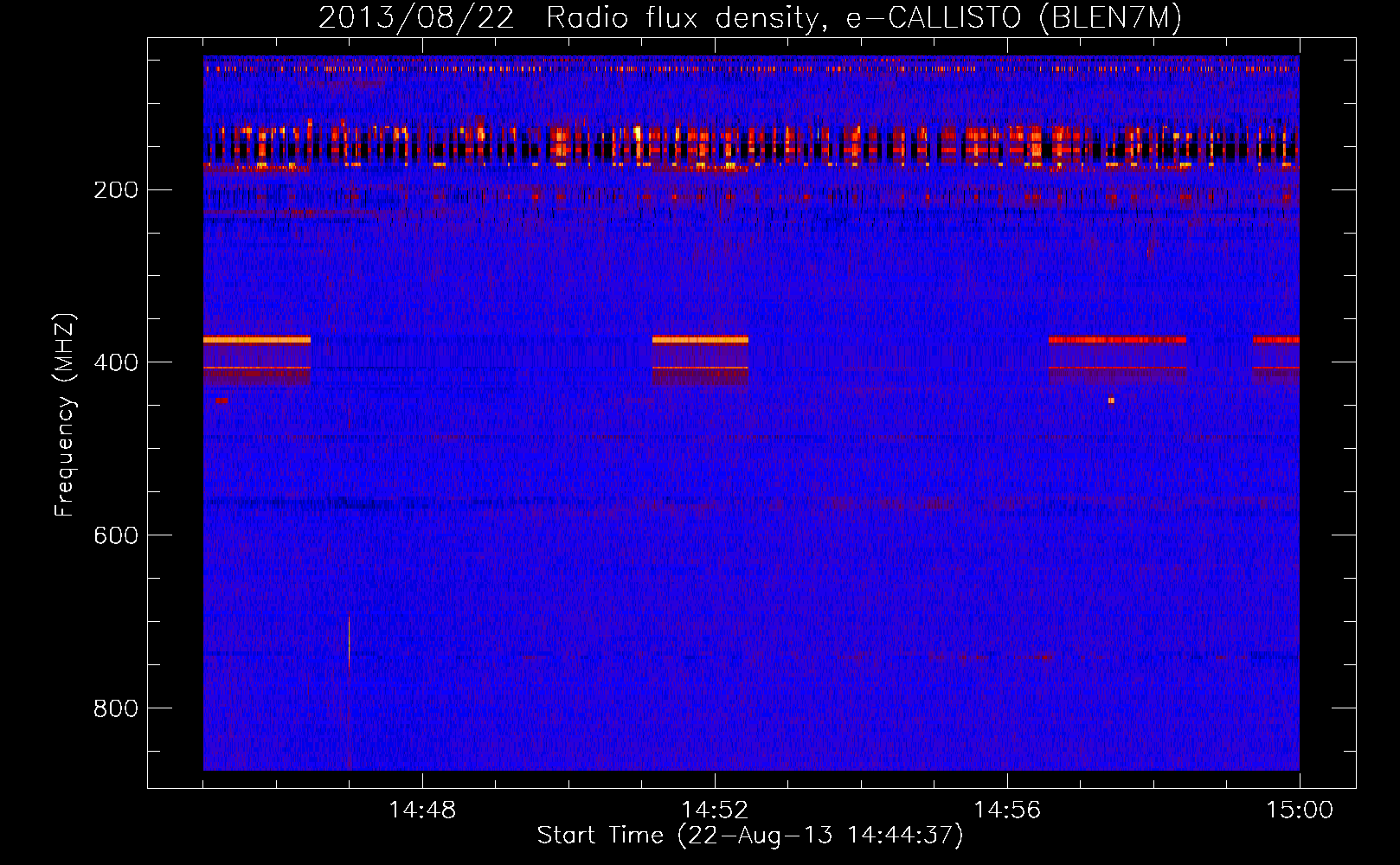Click the time tick label 15:00

(1300, 811)
